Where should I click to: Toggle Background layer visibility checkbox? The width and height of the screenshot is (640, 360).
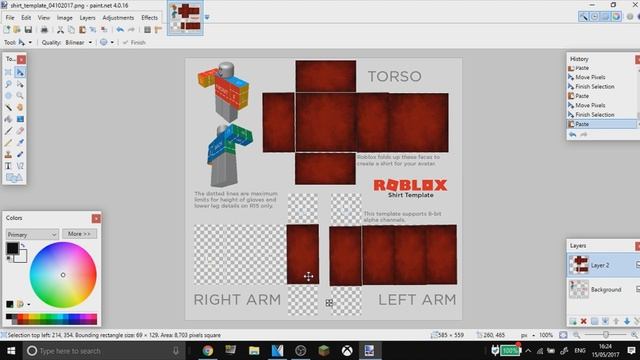[x=638, y=289]
